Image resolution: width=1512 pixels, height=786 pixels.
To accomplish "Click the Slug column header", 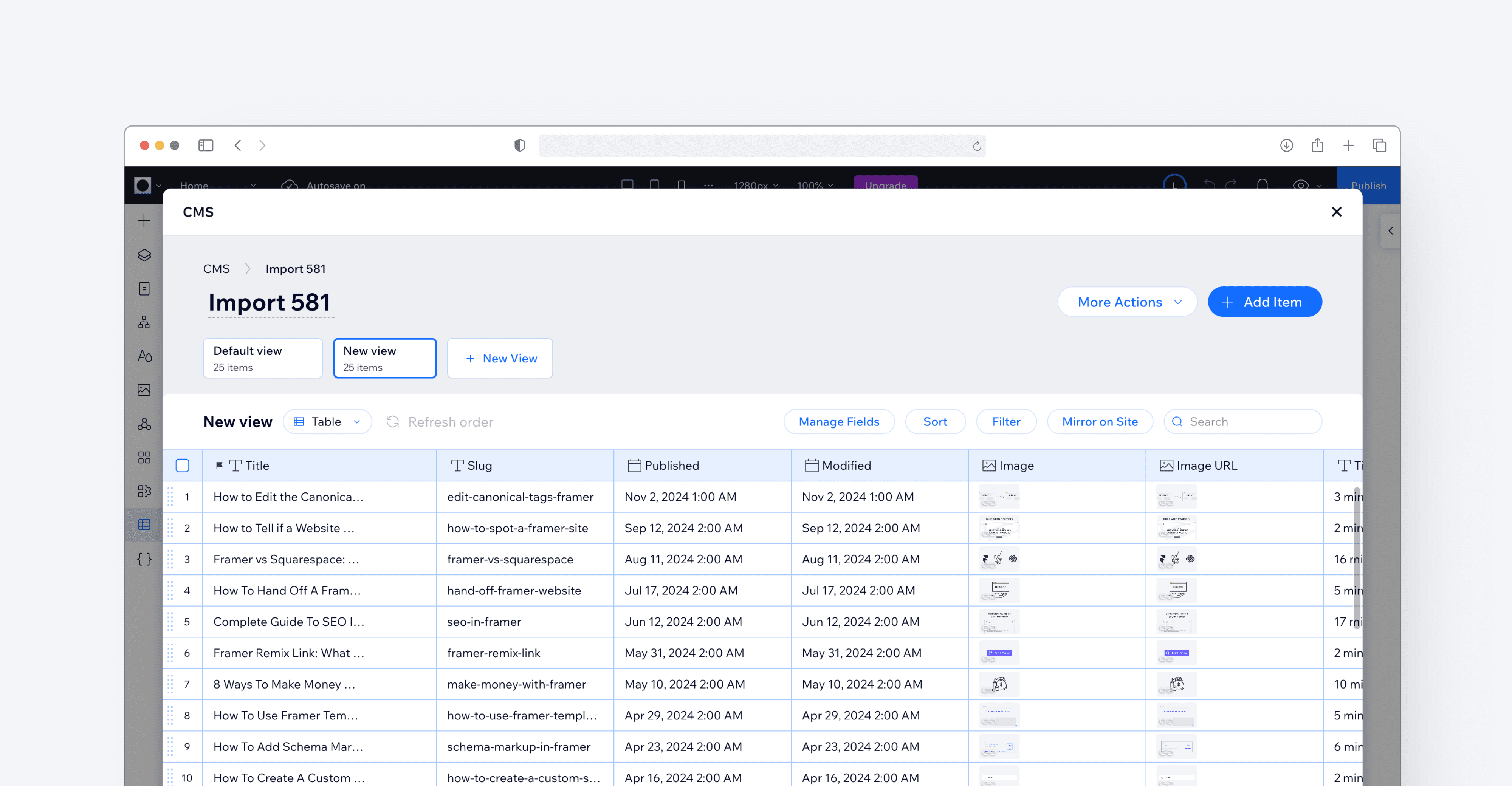I will [x=525, y=466].
